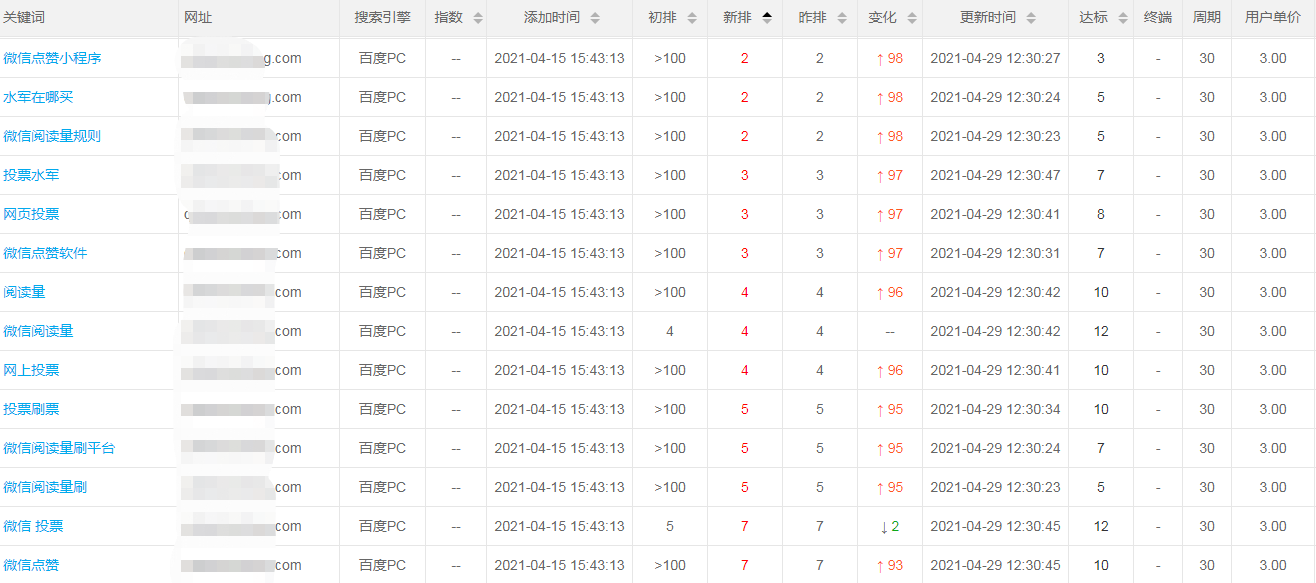Click 初排 value 5 in 微信 投票 row
The image size is (1316, 583).
pos(670,526)
